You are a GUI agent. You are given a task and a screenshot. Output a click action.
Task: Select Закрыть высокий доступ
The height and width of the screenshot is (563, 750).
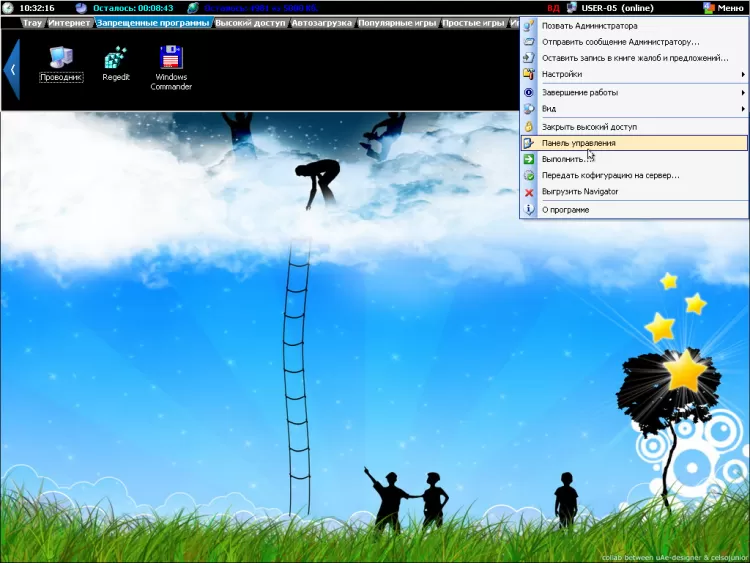[634, 127]
